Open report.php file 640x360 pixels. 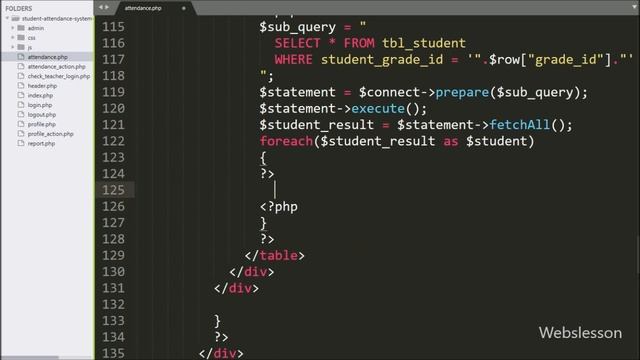pos(41,144)
